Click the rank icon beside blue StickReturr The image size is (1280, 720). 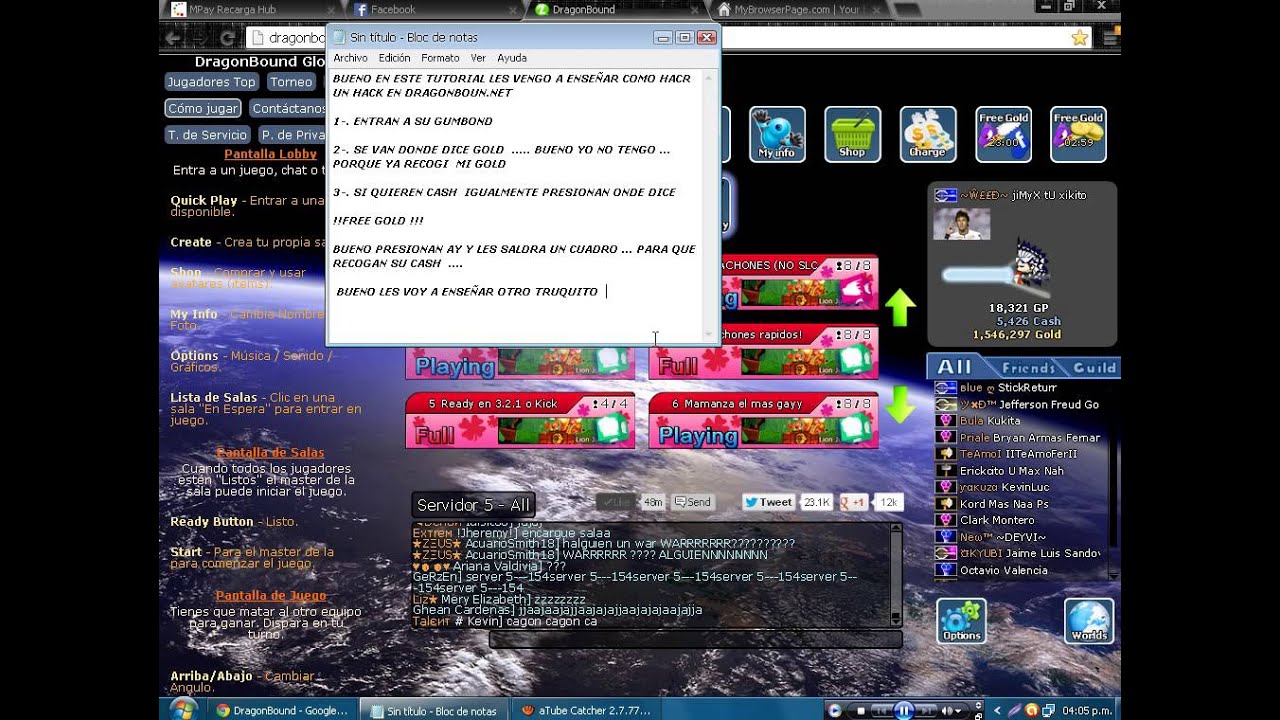click(945, 388)
